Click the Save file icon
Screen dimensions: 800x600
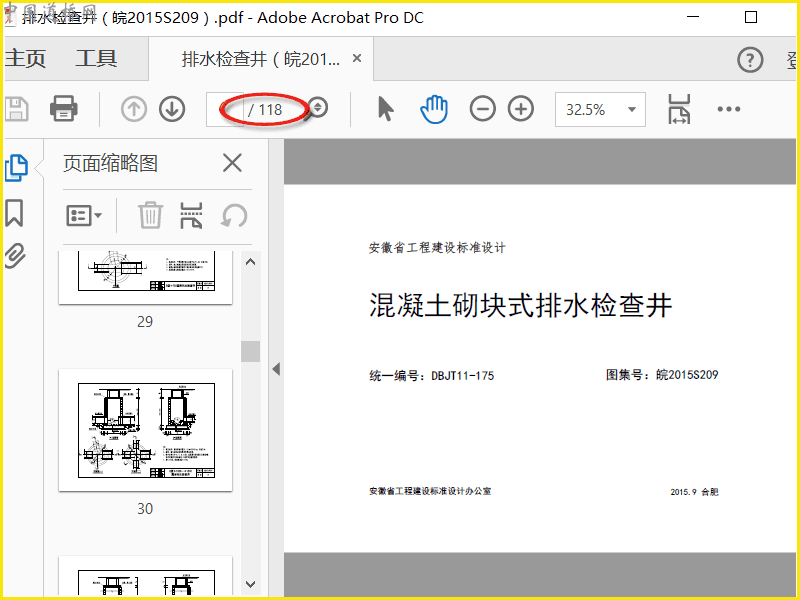[x=16, y=109]
